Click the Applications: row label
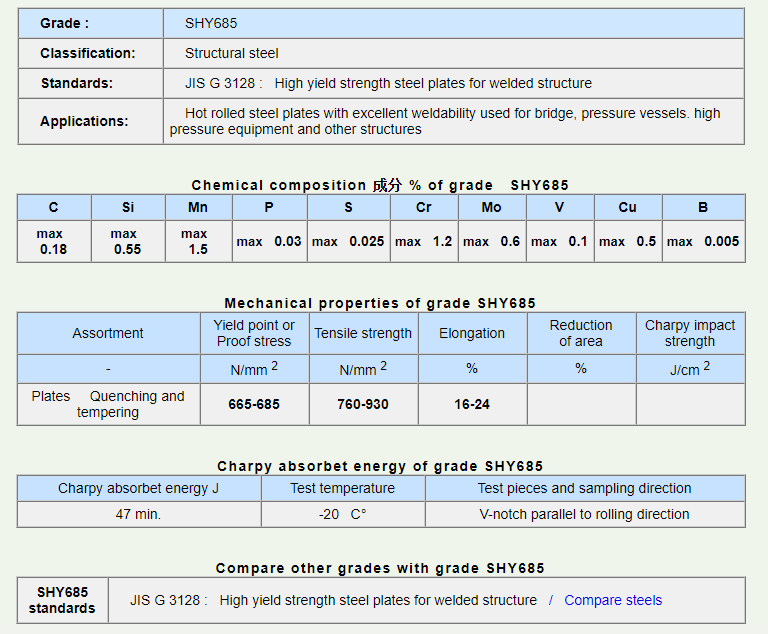 click(84, 121)
